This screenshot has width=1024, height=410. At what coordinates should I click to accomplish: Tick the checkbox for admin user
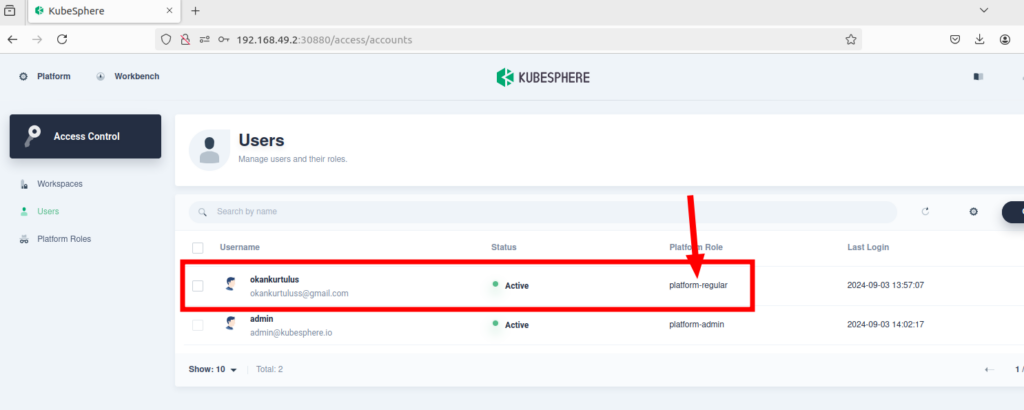[x=198, y=324]
